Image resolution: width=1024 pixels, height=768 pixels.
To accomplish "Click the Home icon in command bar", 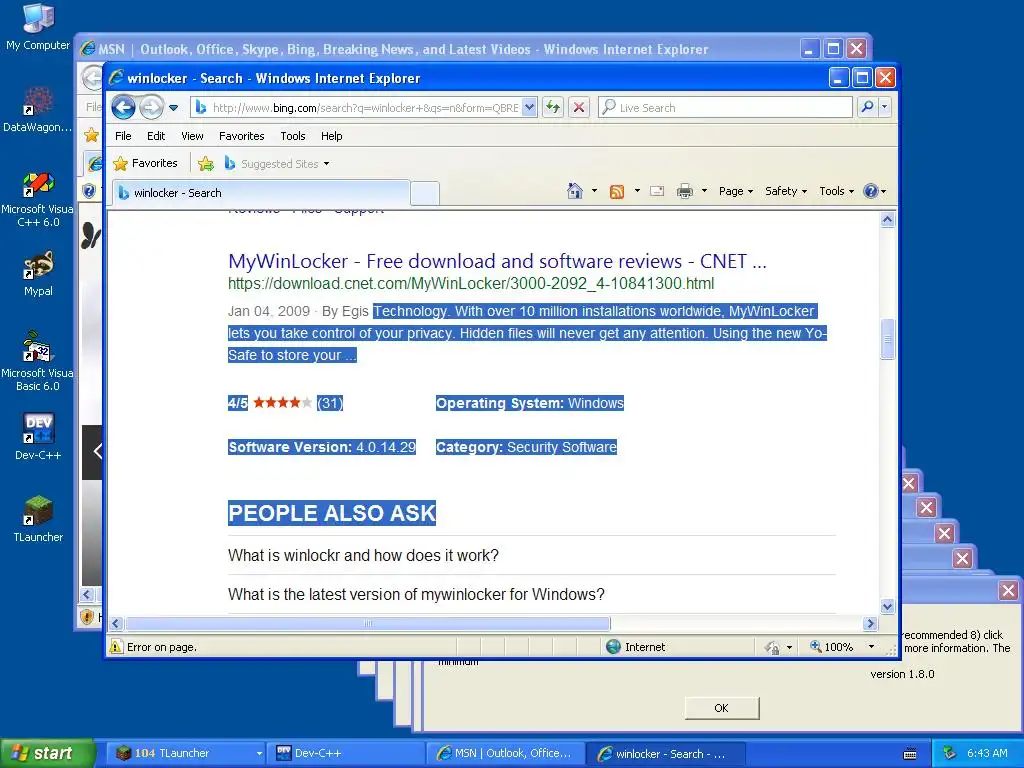I will pyautogui.click(x=575, y=191).
